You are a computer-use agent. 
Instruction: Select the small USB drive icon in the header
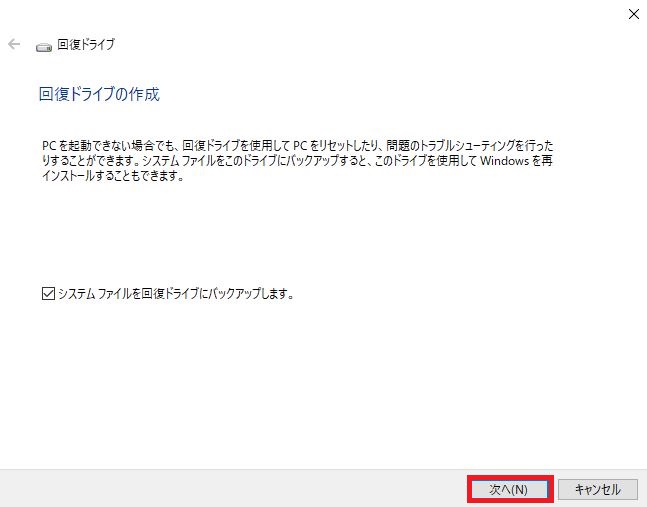pyautogui.click(x=44, y=48)
